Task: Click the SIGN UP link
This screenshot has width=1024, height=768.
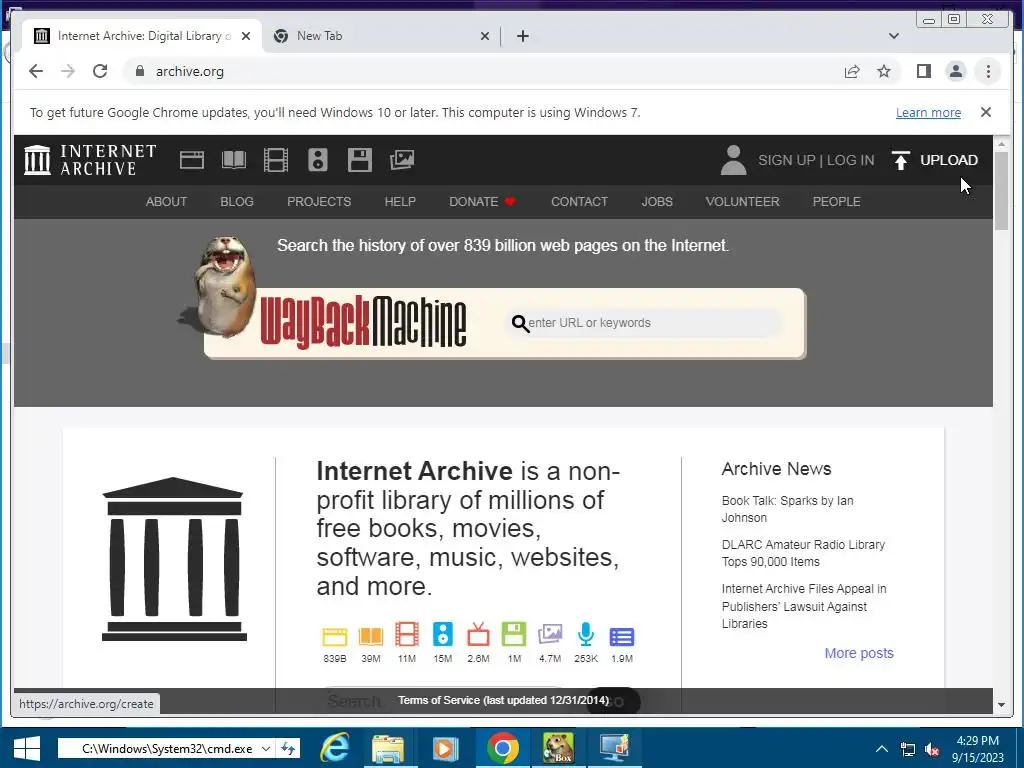Action: pyautogui.click(x=786, y=160)
